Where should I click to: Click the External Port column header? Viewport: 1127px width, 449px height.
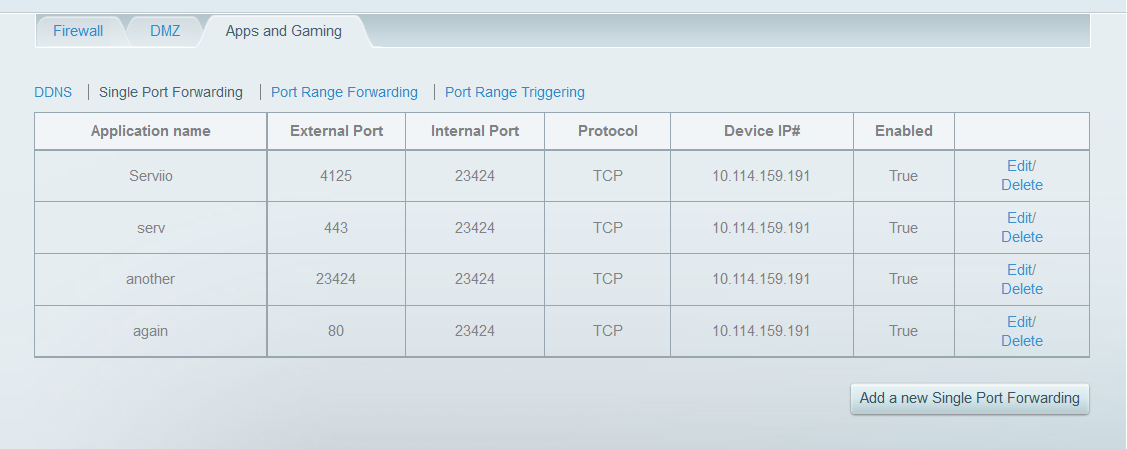pyautogui.click(x=336, y=131)
